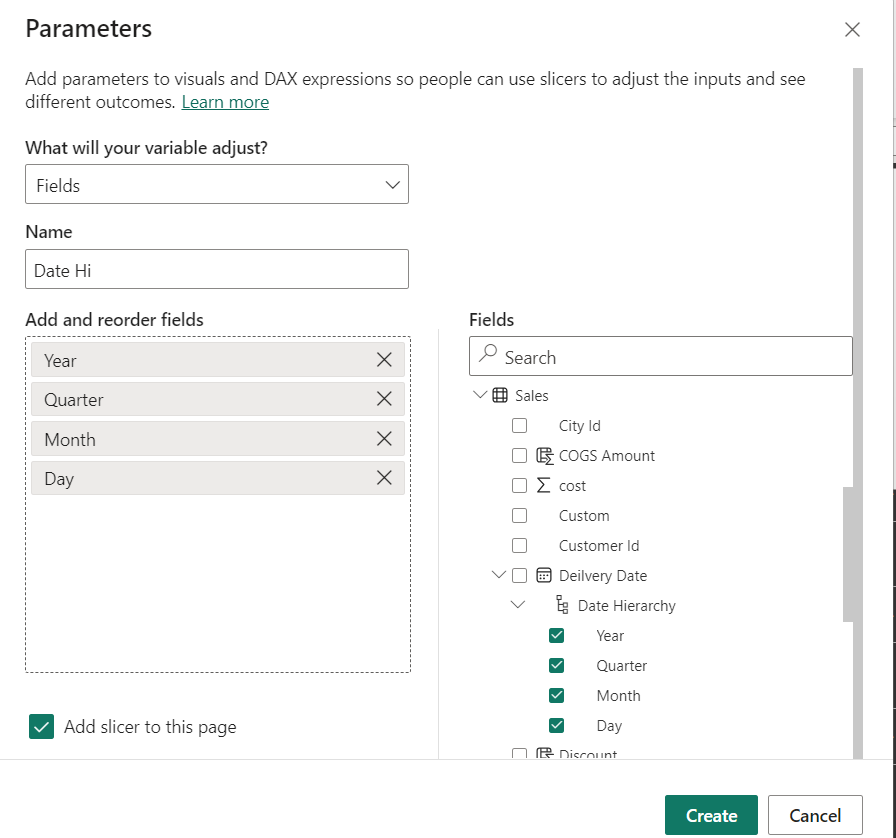Image resolution: width=896 pixels, height=838 pixels.
Task: Tick the Customer Id checkbox
Action: [519, 545]
